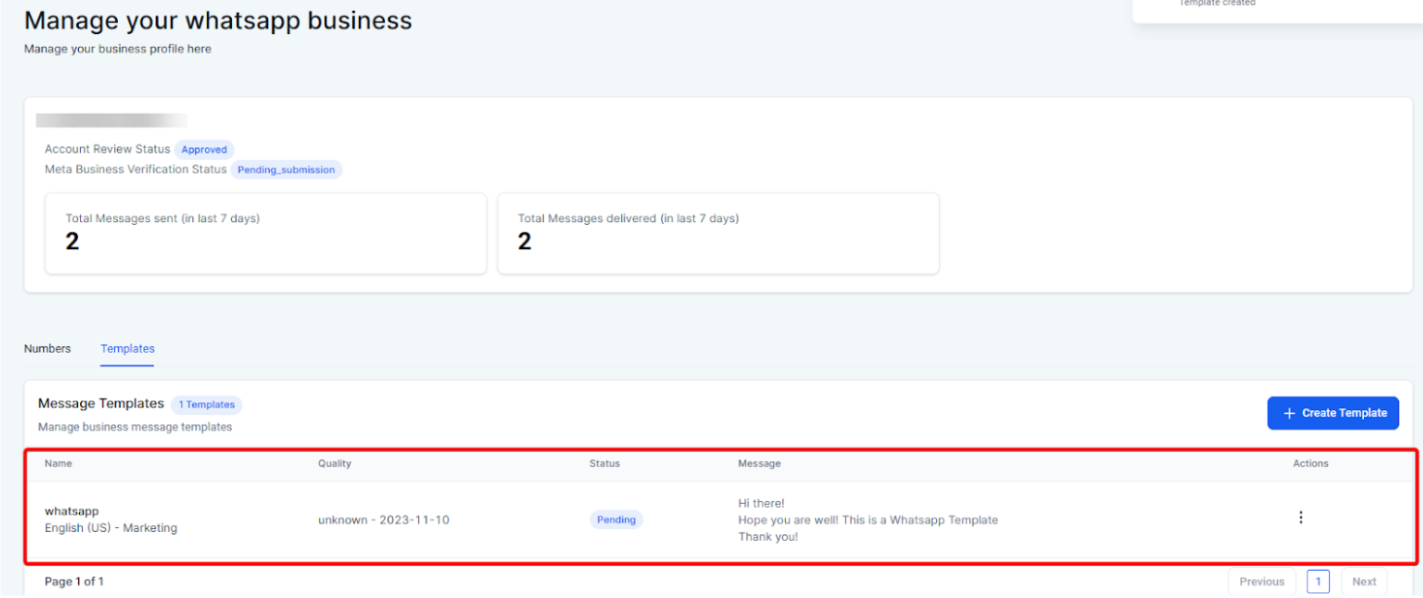Click the Message Templates heading
1423x598 pixels.
101,404
